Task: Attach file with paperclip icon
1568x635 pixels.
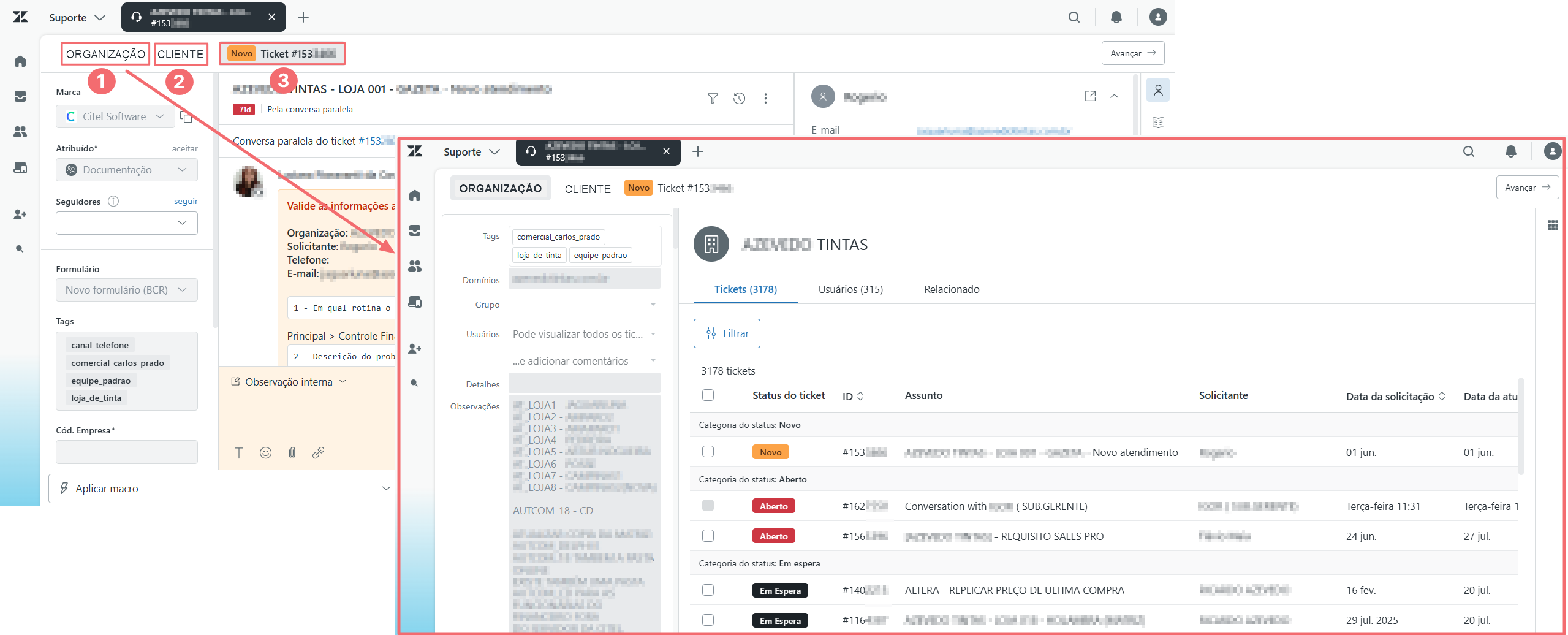Action: pyautogui.click(x=292, y=453)
